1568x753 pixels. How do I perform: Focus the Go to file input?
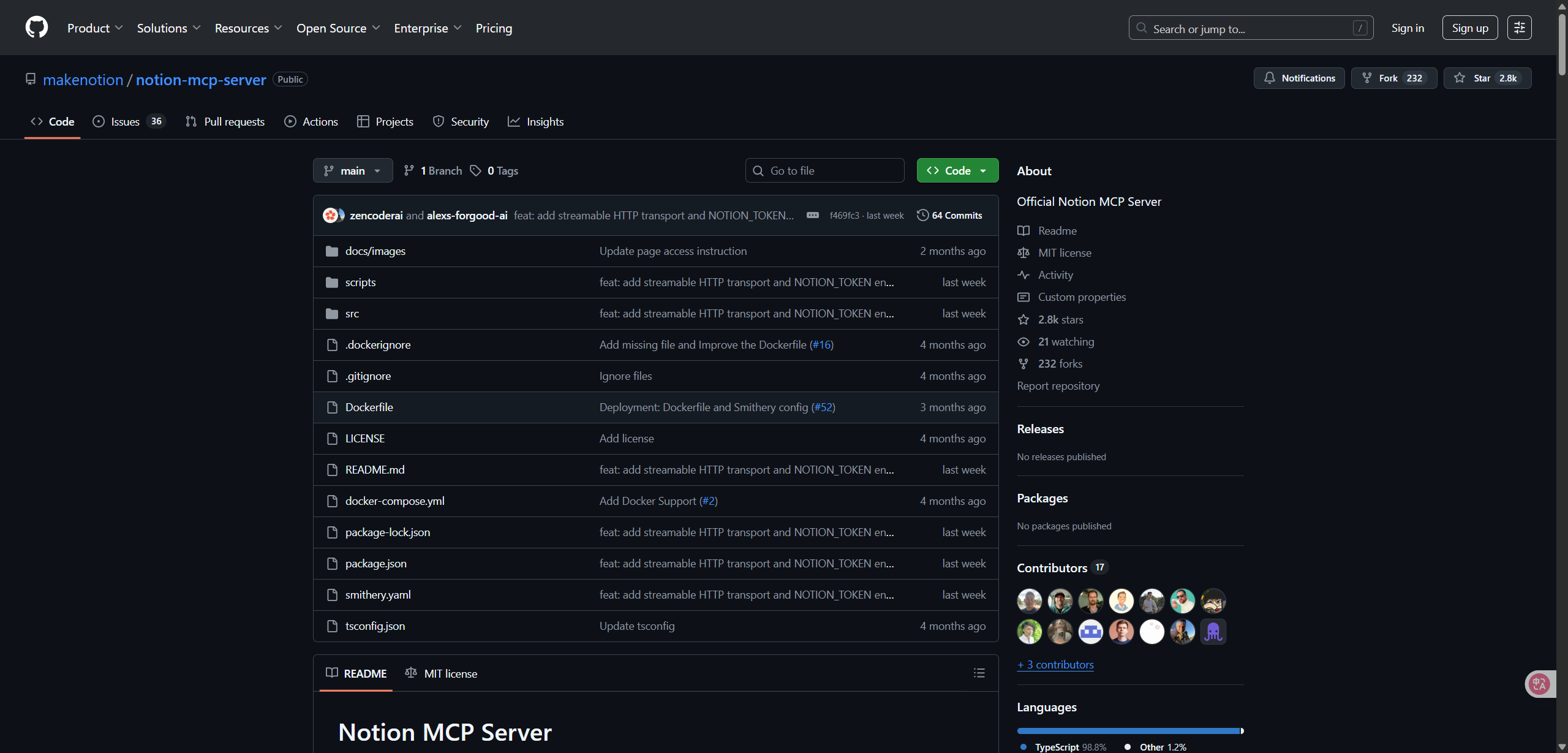[x=824, y=170]
